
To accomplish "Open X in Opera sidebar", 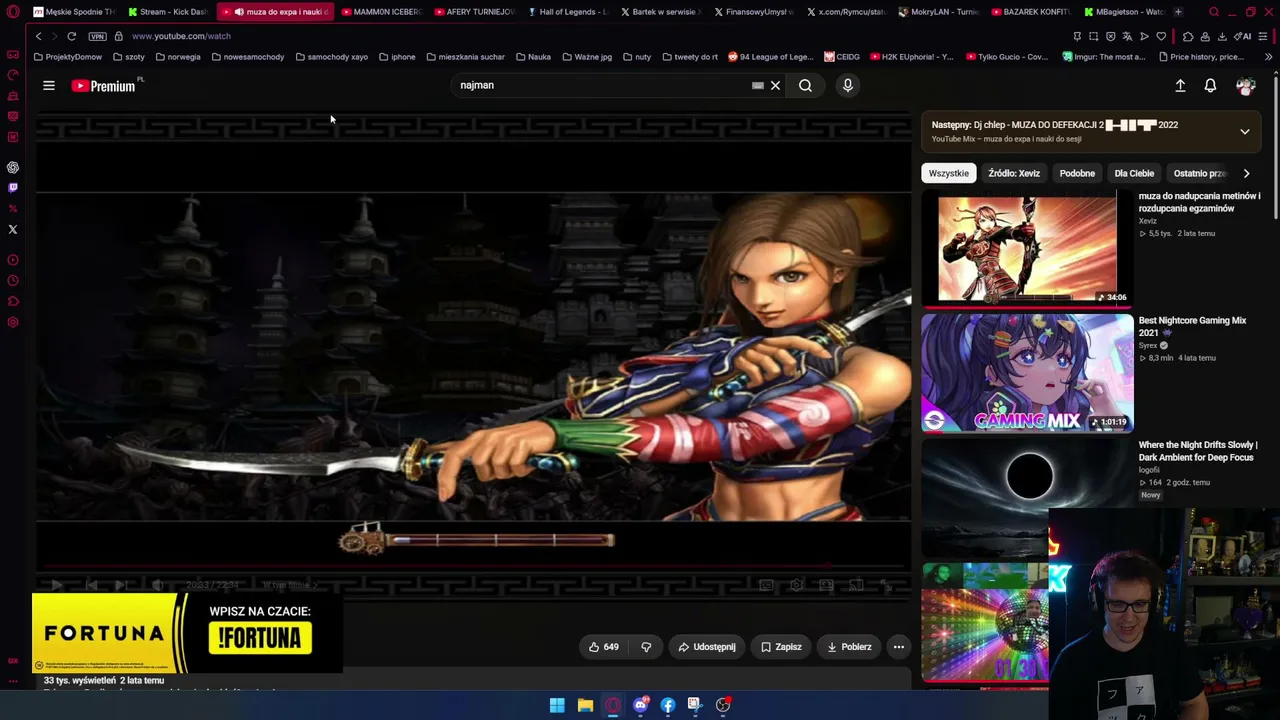I will [x=13, y=229].
